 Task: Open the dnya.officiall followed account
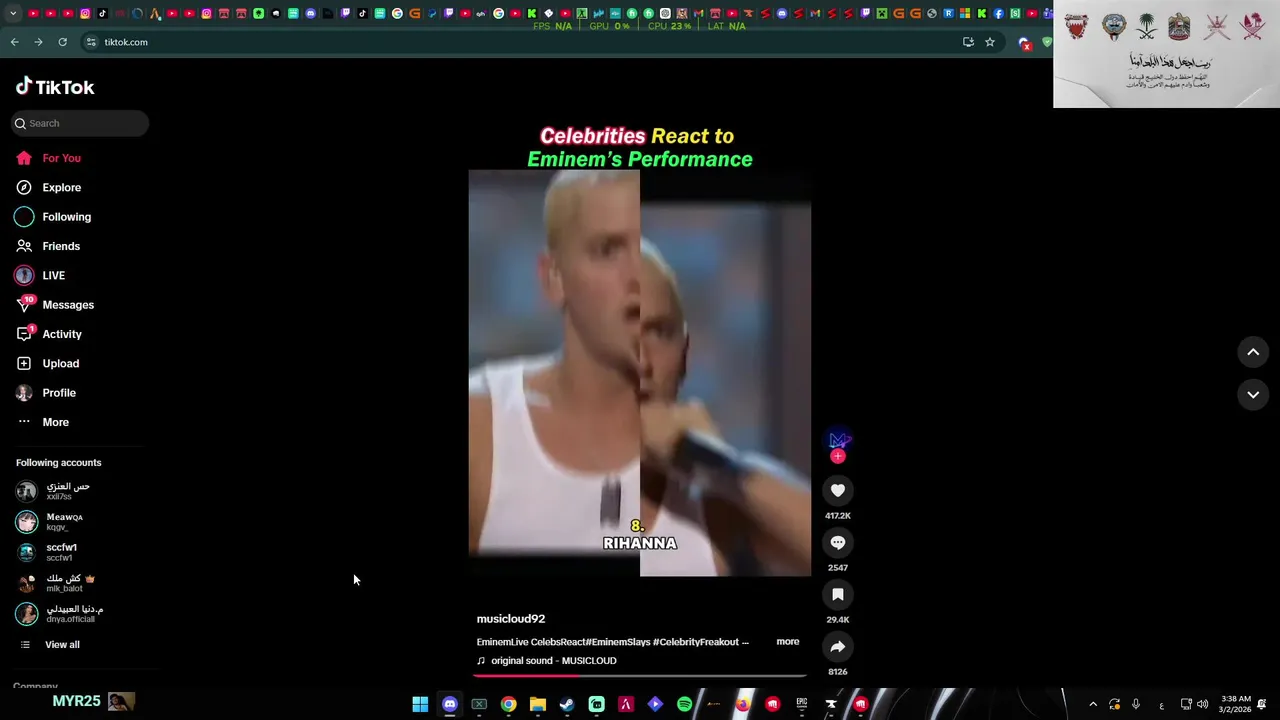point(60,614)
